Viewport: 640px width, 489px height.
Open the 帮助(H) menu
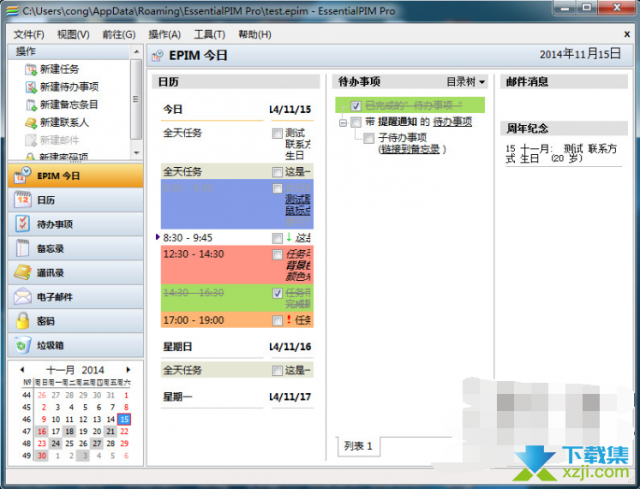(255, 35)
